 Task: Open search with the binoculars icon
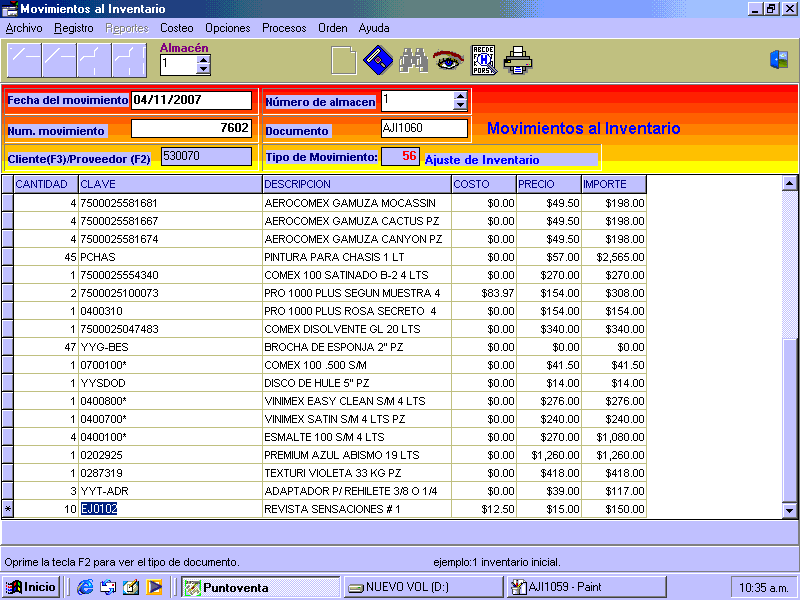(x=413, y=61)
